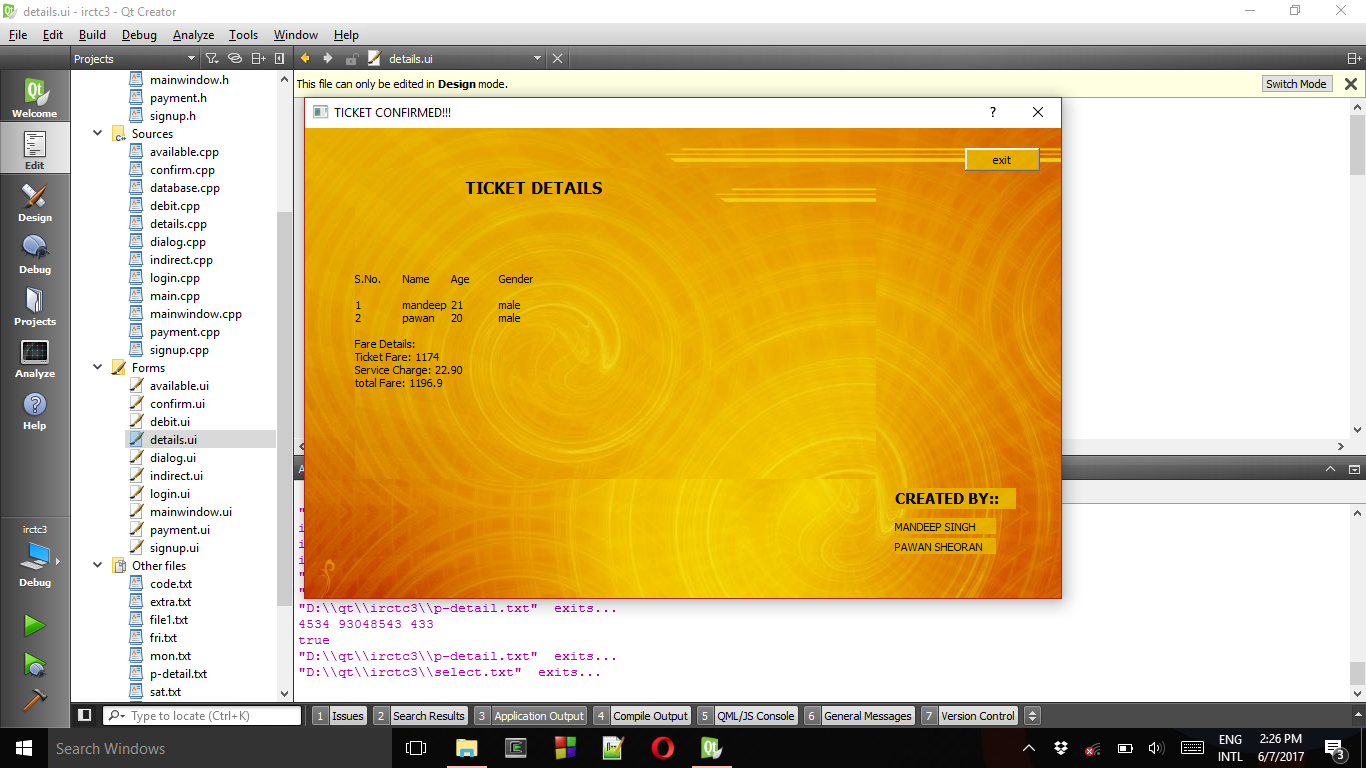Open Help mode in sidebar
This screenshot has height=768, width=1366.
coord(35,410)
